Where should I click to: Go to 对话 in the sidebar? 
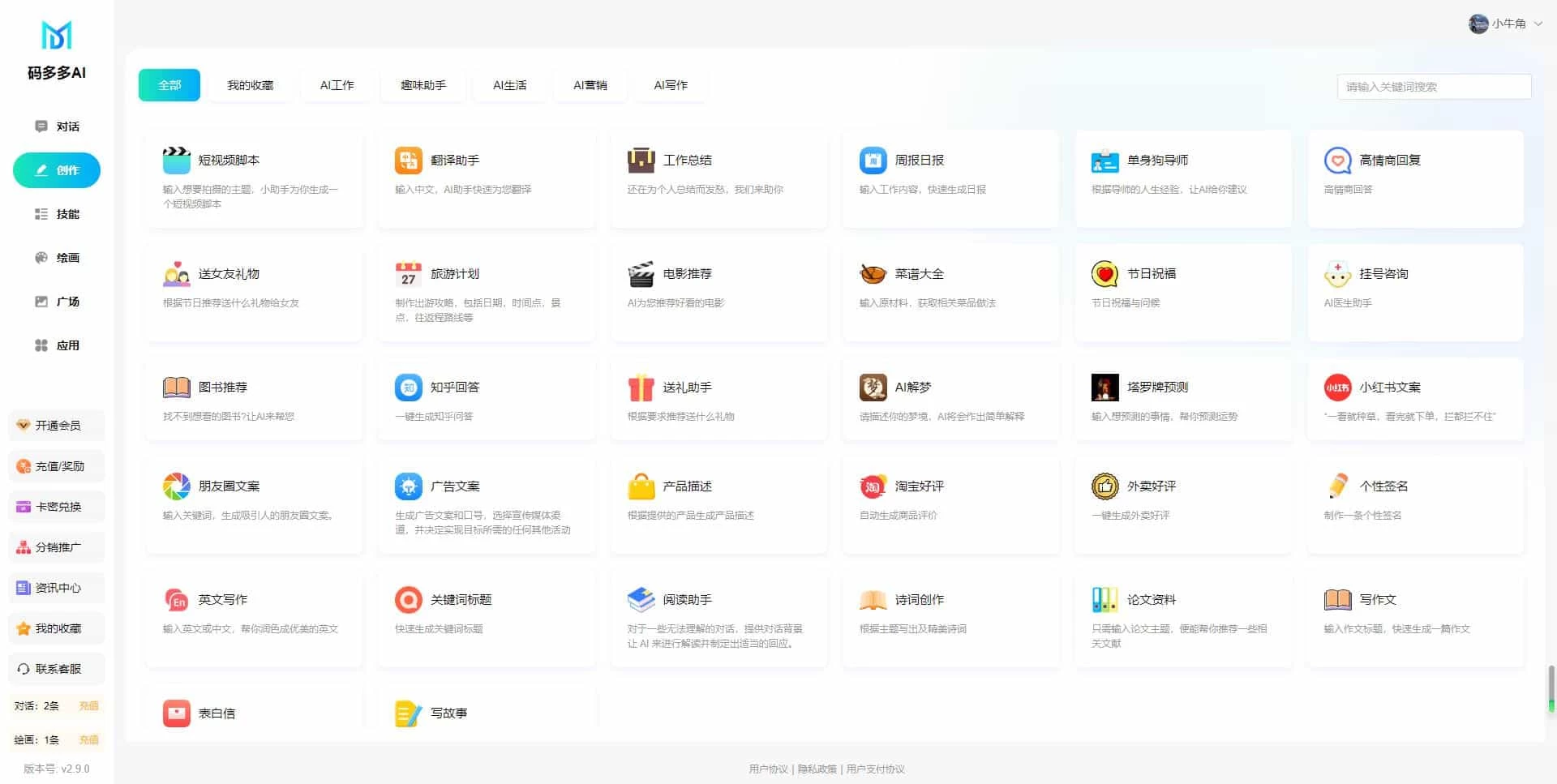(x=57, y=126)
